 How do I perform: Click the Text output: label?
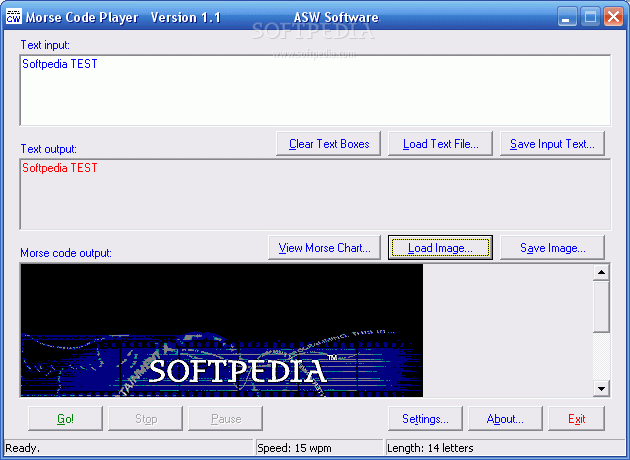49,149
